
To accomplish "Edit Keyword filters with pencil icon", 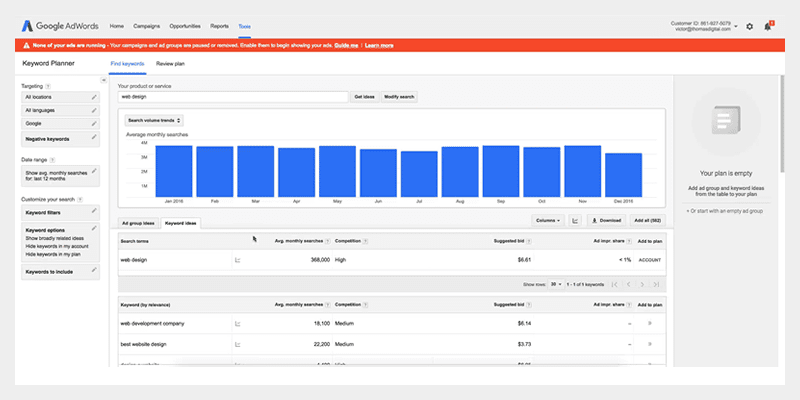I will click(x=94, y=211).
